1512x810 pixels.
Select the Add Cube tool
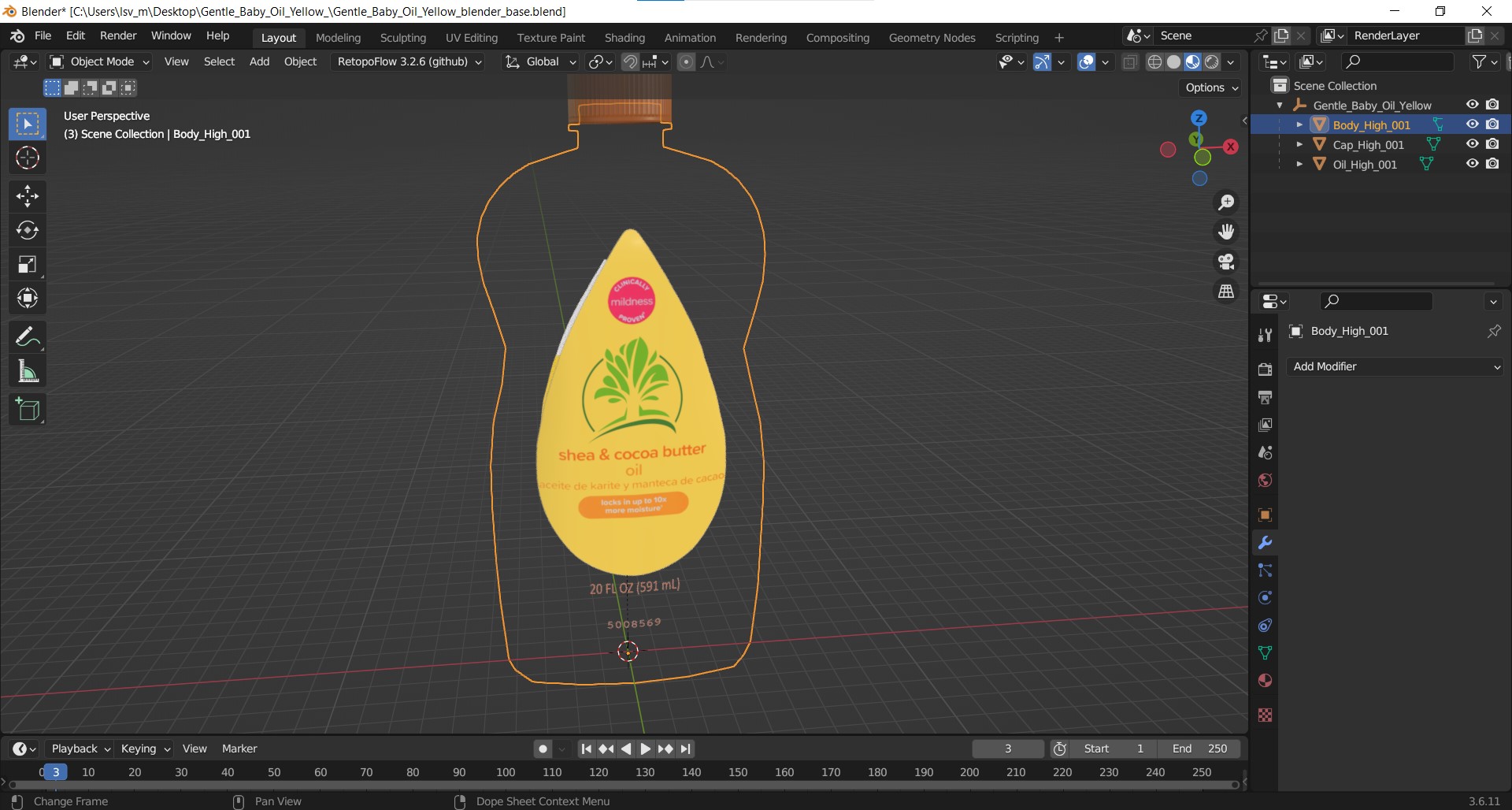[x=28, y=410]
